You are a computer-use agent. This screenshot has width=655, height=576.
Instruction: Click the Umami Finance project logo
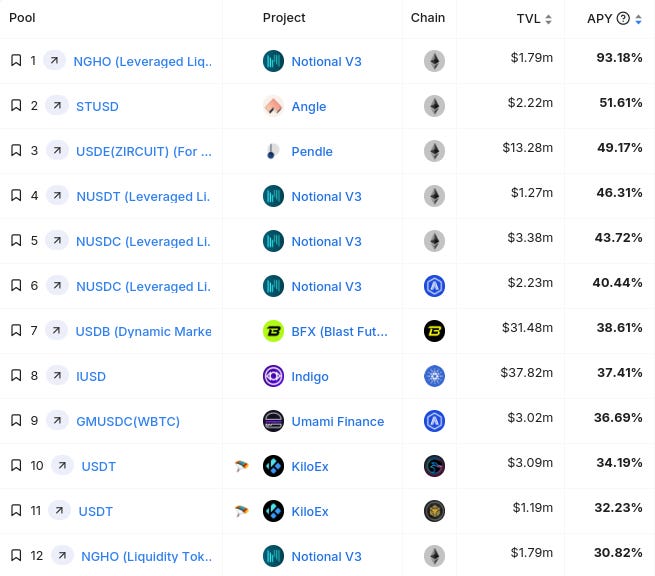[273, 421]
